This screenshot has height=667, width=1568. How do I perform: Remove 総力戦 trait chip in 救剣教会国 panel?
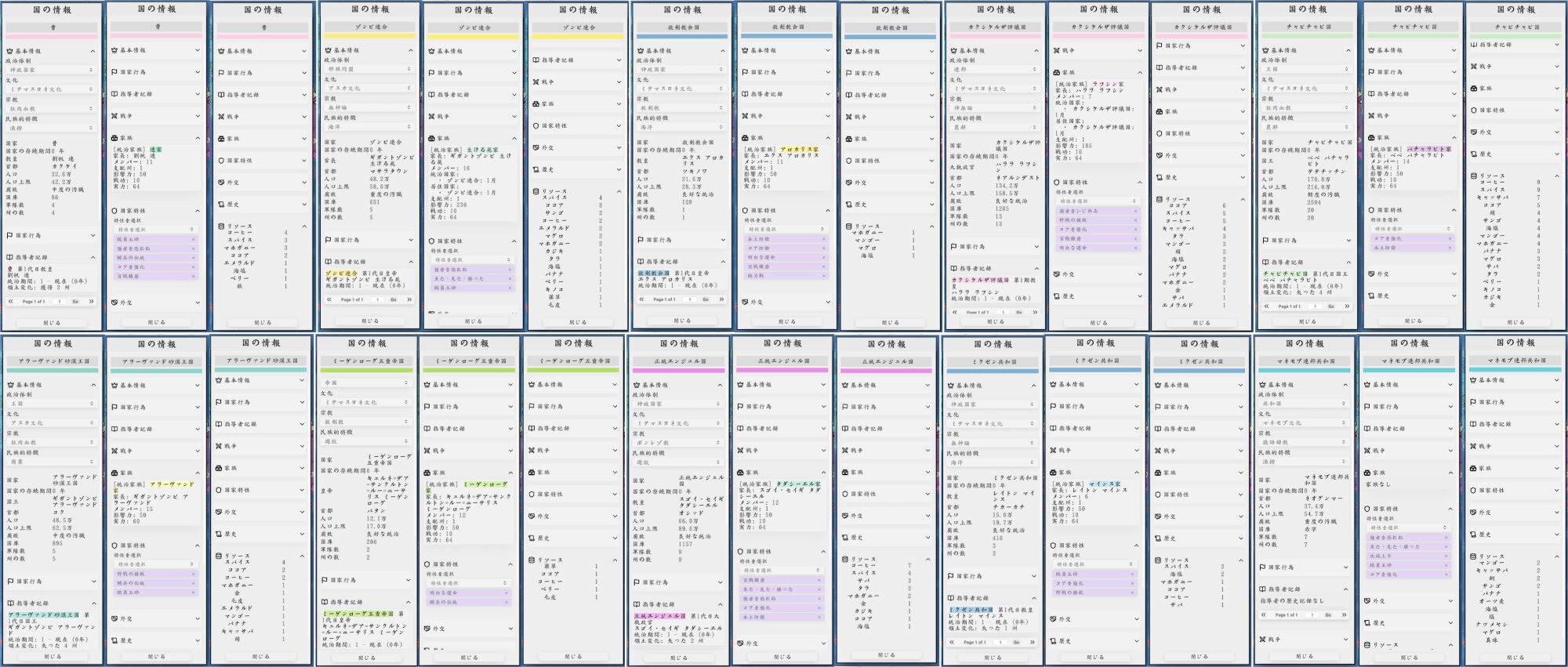[x=823, y=276]
